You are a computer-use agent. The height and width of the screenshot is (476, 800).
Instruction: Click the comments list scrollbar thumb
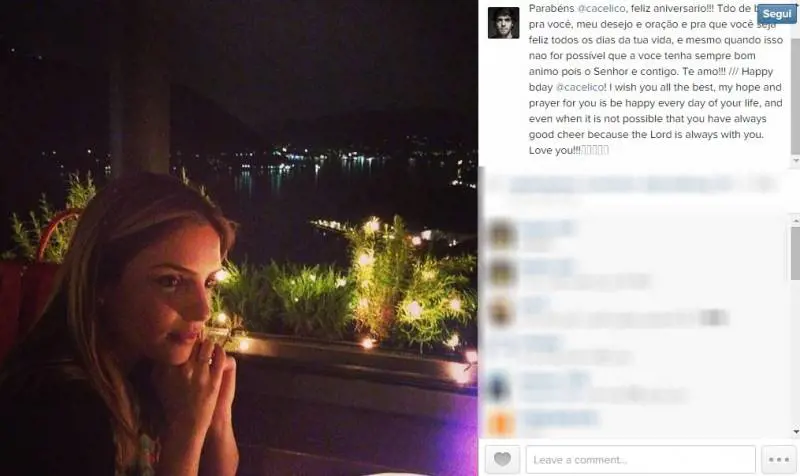[x=795, y=254]
